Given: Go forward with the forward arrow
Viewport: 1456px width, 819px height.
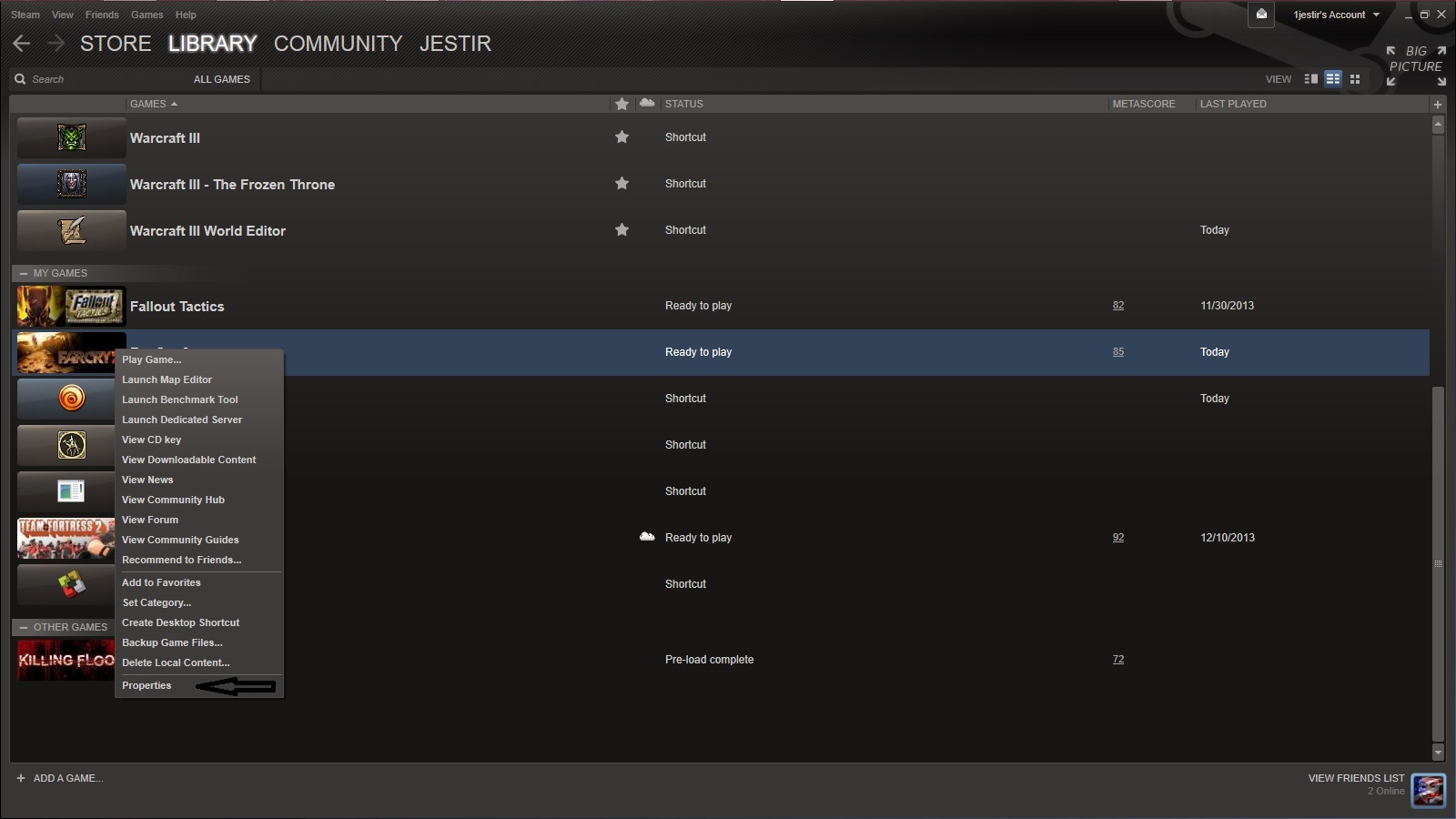Looking at the screenshot, I should tap(56, 44).
